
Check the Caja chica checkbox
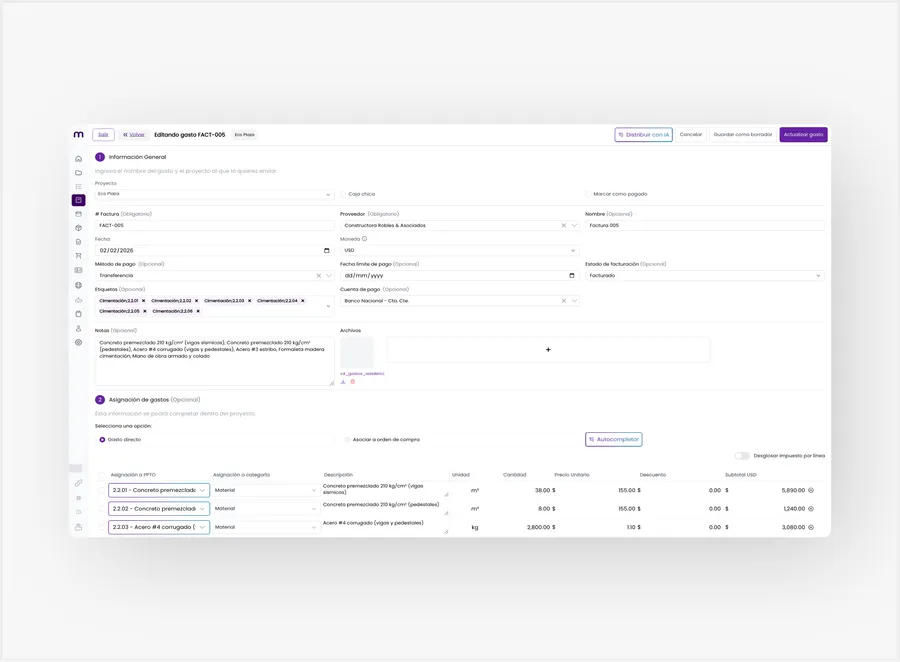(343, 194)
